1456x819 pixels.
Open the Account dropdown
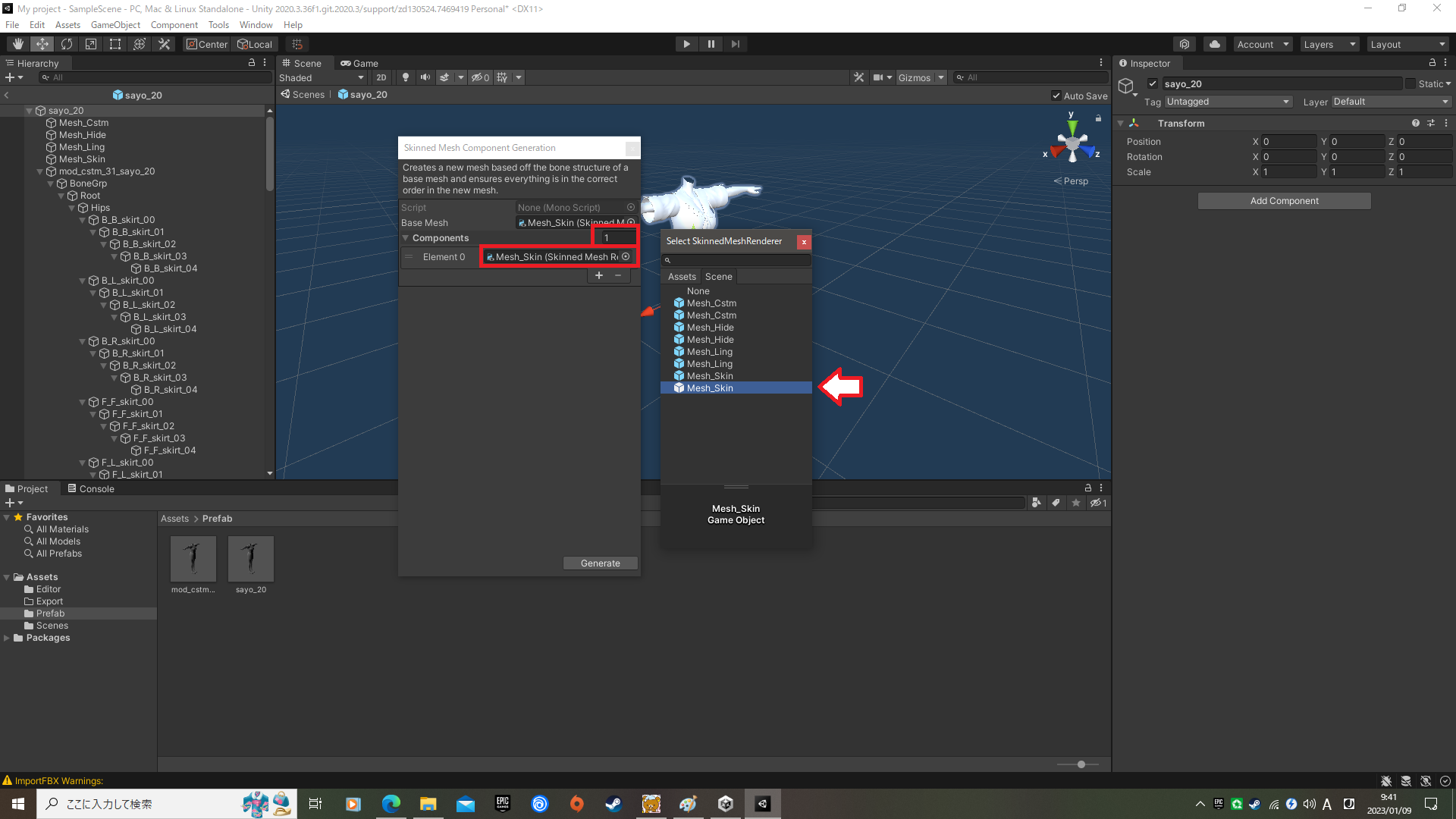coord(1263,44)
